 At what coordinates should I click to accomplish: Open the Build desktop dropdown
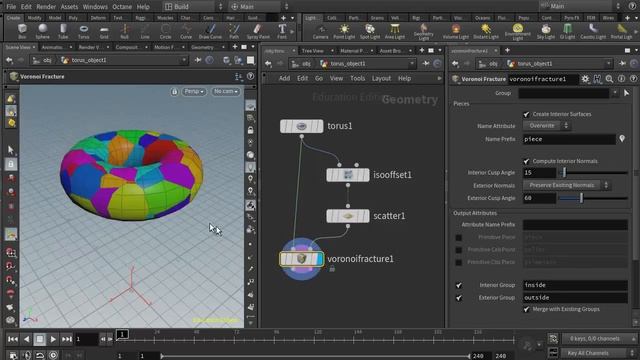(194, 7)
